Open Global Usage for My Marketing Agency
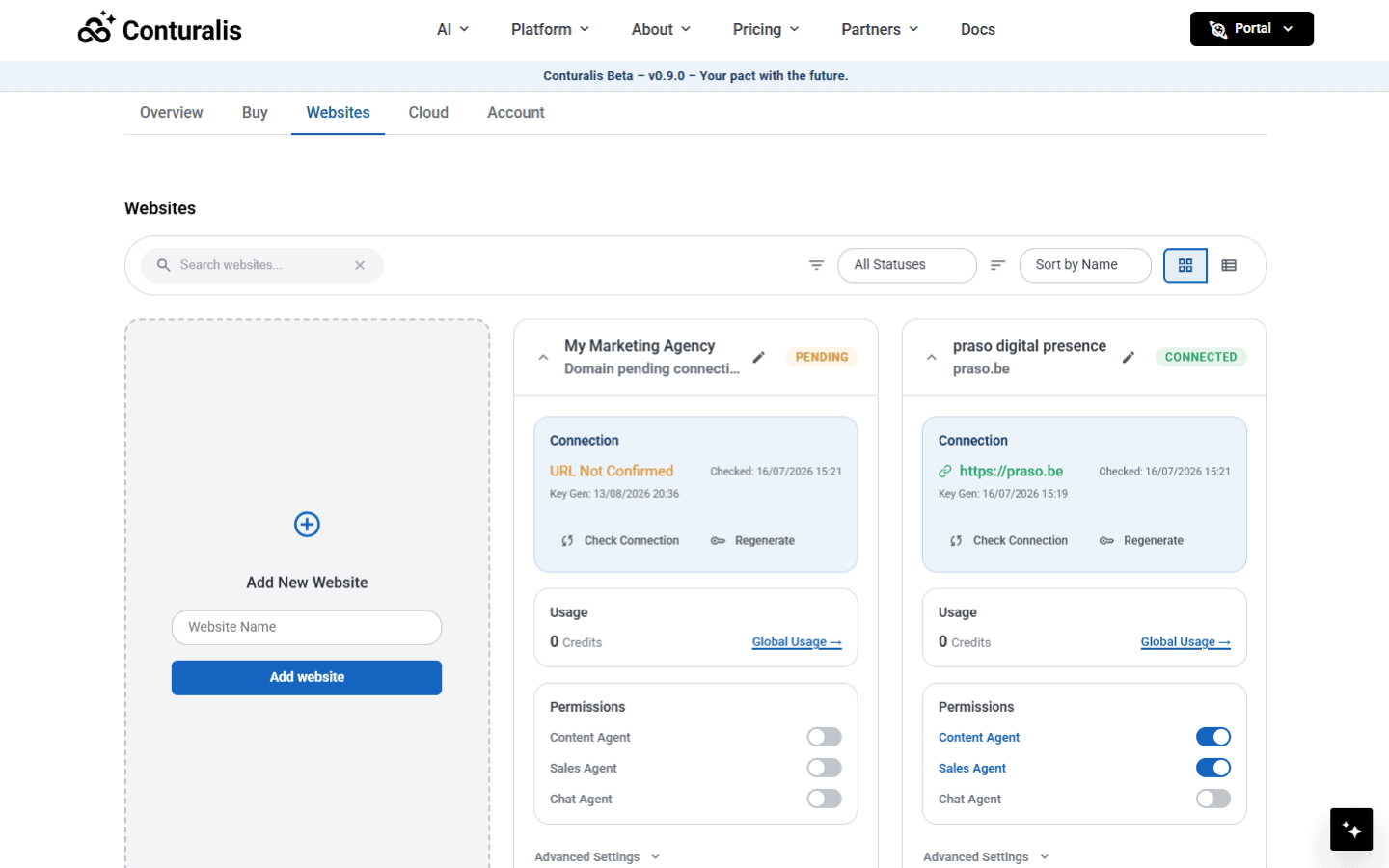 coord(797,642)
